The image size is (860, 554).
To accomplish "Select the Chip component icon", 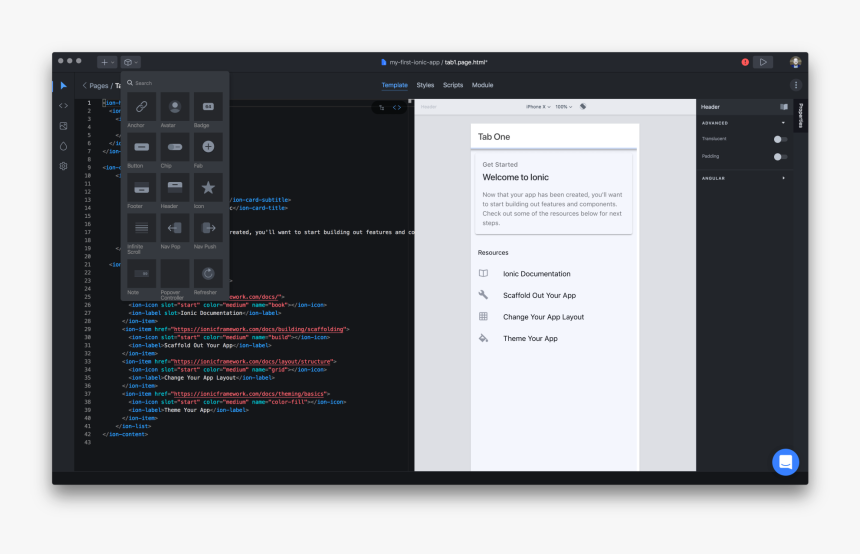I will (175, 147).
